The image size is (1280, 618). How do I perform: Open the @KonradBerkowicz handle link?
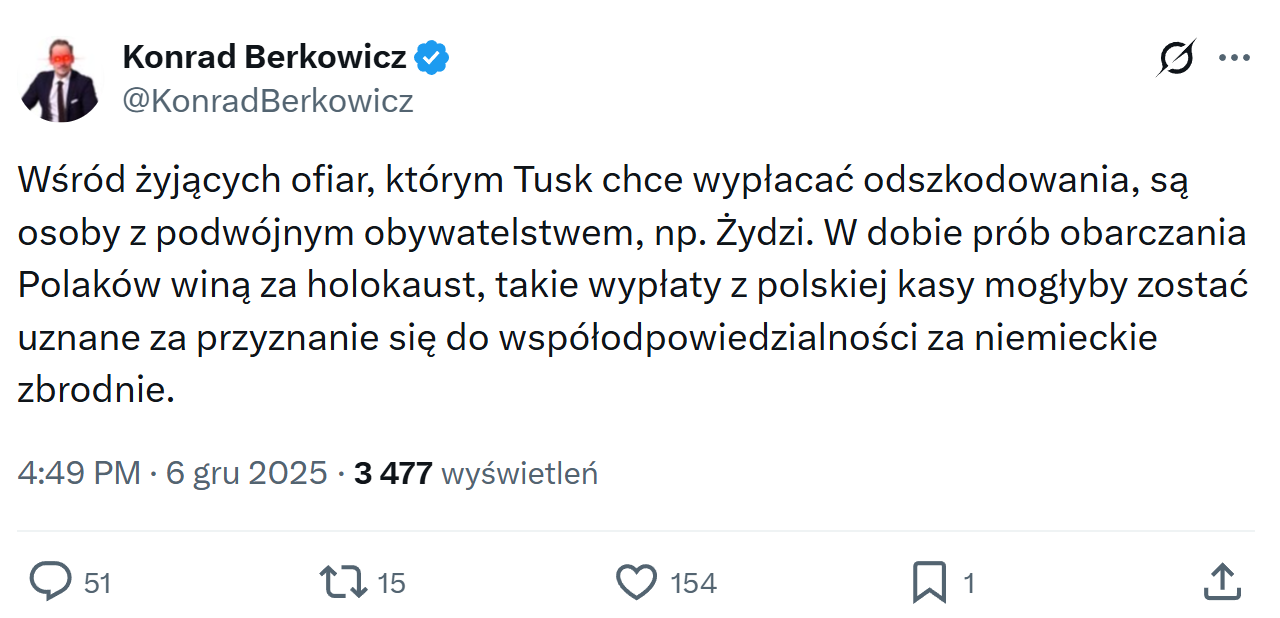tap(268, 101)
